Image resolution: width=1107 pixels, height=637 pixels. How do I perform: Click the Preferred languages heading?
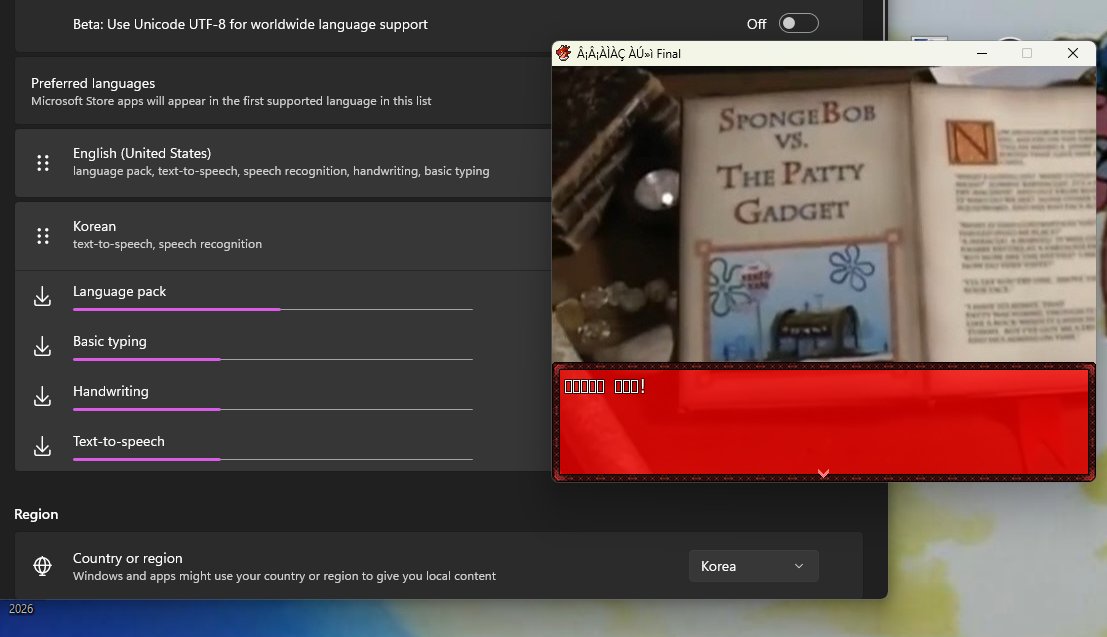tap(93, 83)
